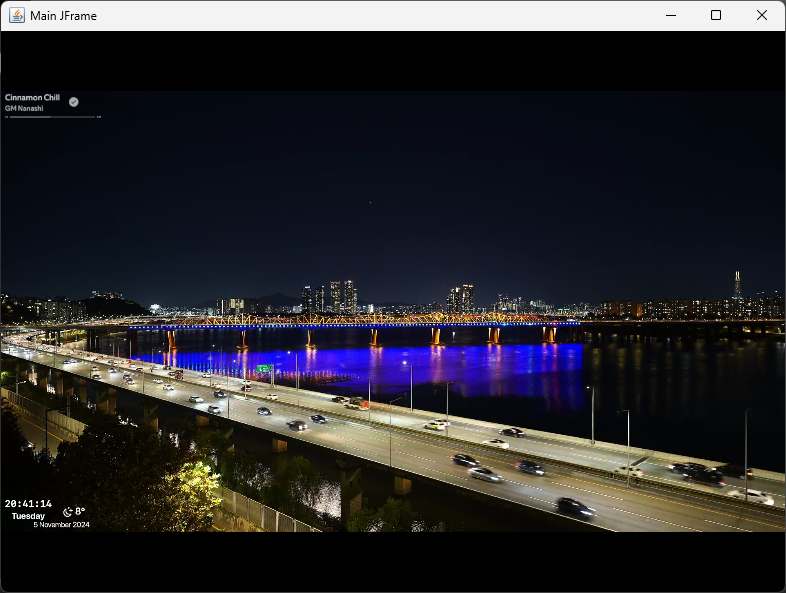Image resolution: width=786 pixels, height=593 pixels.
Task: Click the green highway sign on the road
Action: (x=264, y=369)
